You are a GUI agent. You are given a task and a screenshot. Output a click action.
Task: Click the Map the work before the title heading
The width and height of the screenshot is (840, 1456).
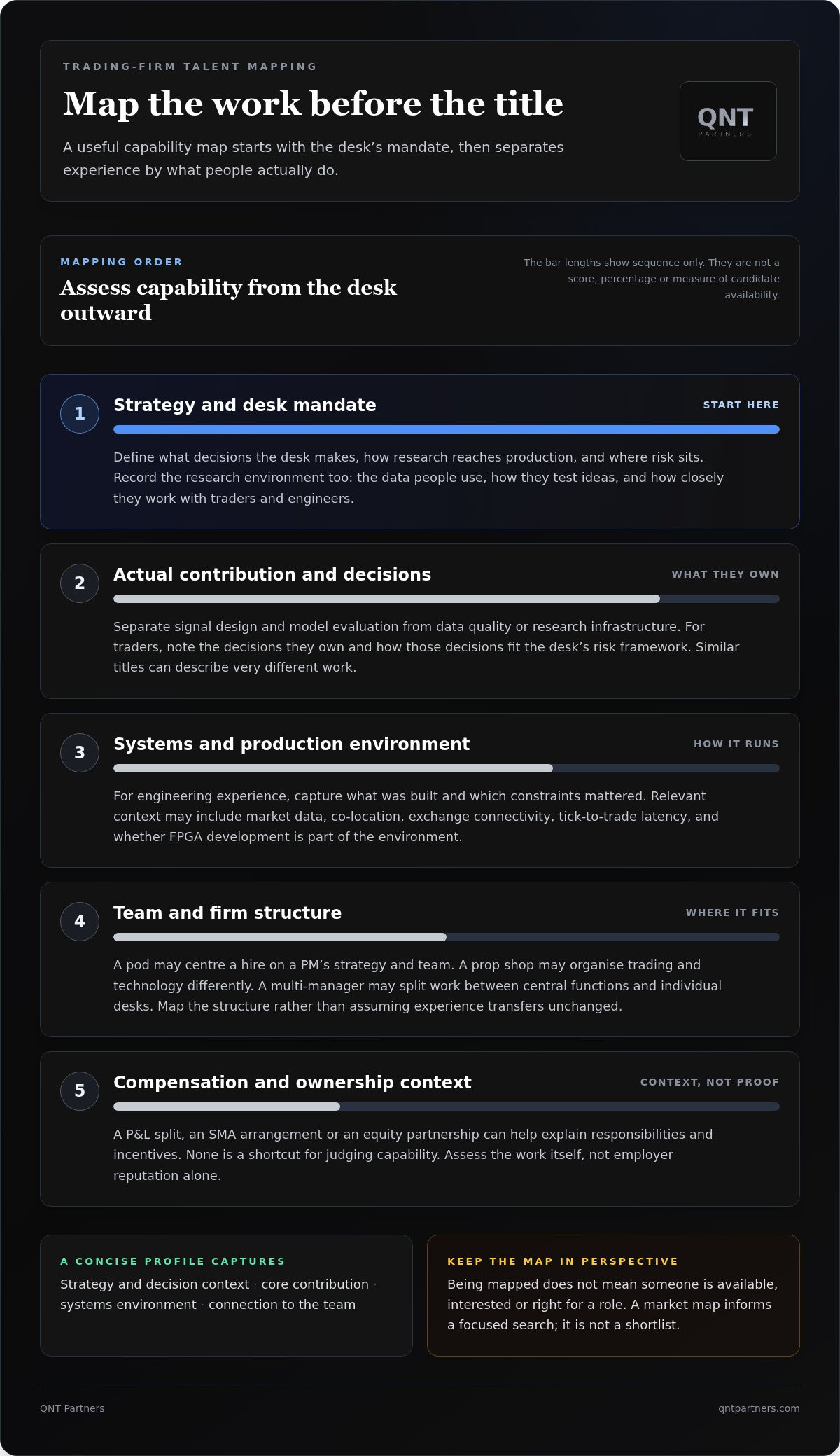[x=313, y=104]
